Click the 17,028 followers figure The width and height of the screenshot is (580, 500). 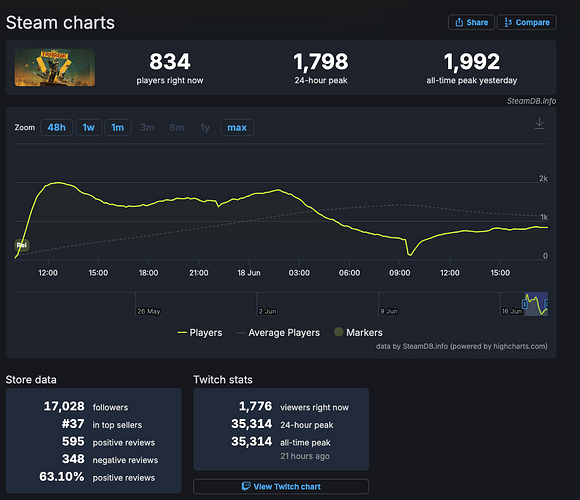point(64,406)
